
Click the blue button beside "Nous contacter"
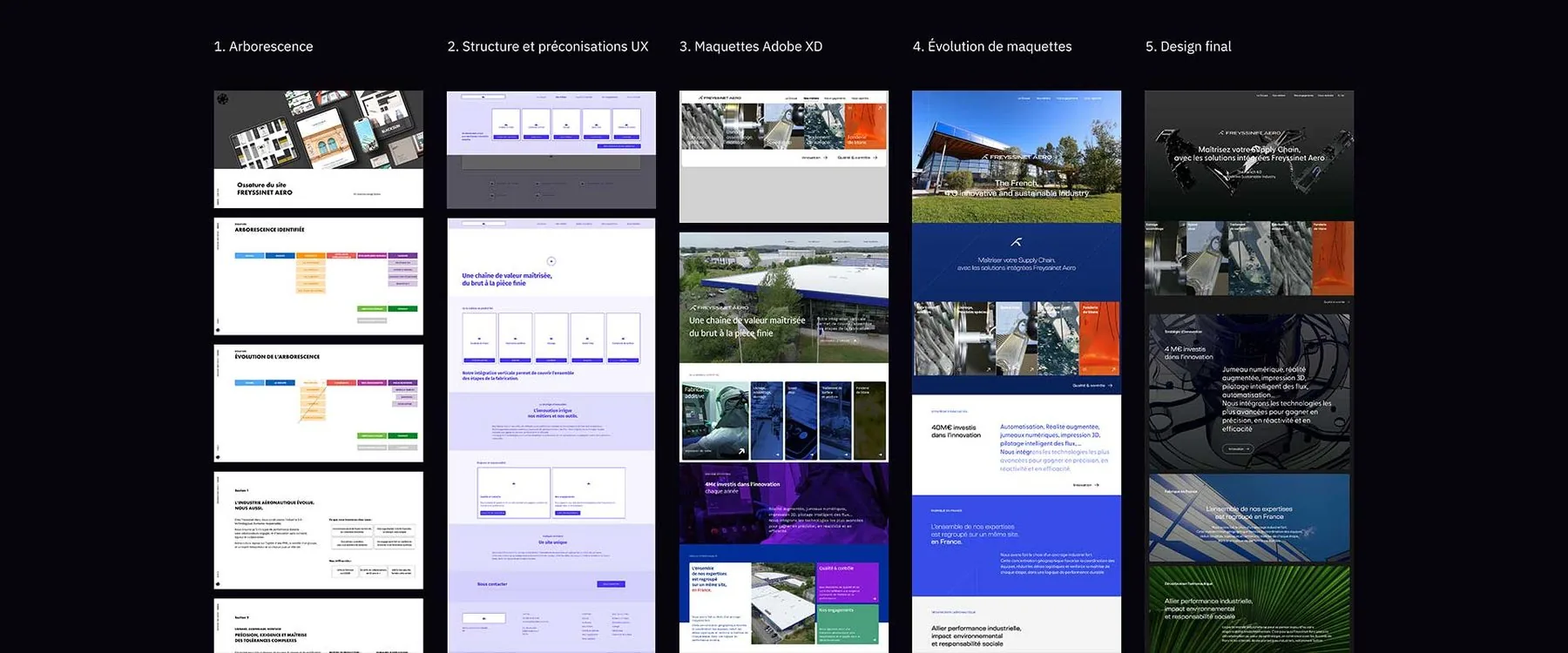click(x=611, y=584)
